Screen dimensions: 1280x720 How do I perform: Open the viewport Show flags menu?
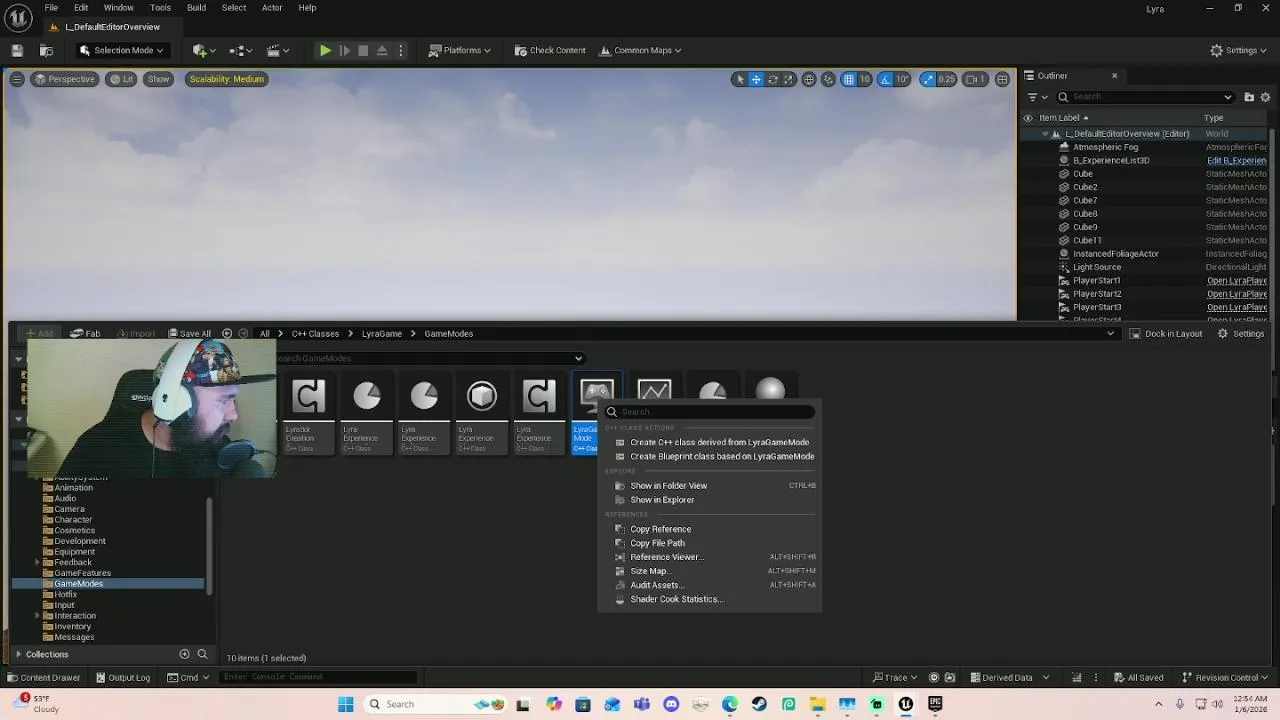(159, 79)
